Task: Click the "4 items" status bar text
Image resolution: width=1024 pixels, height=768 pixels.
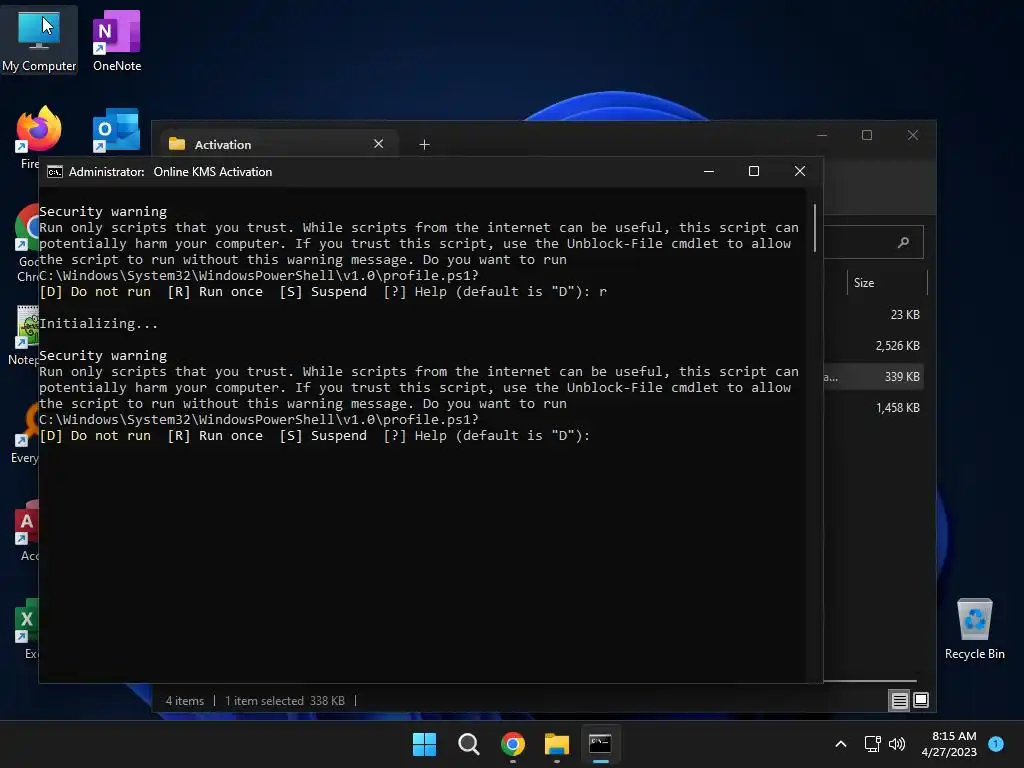Action: 185,701
